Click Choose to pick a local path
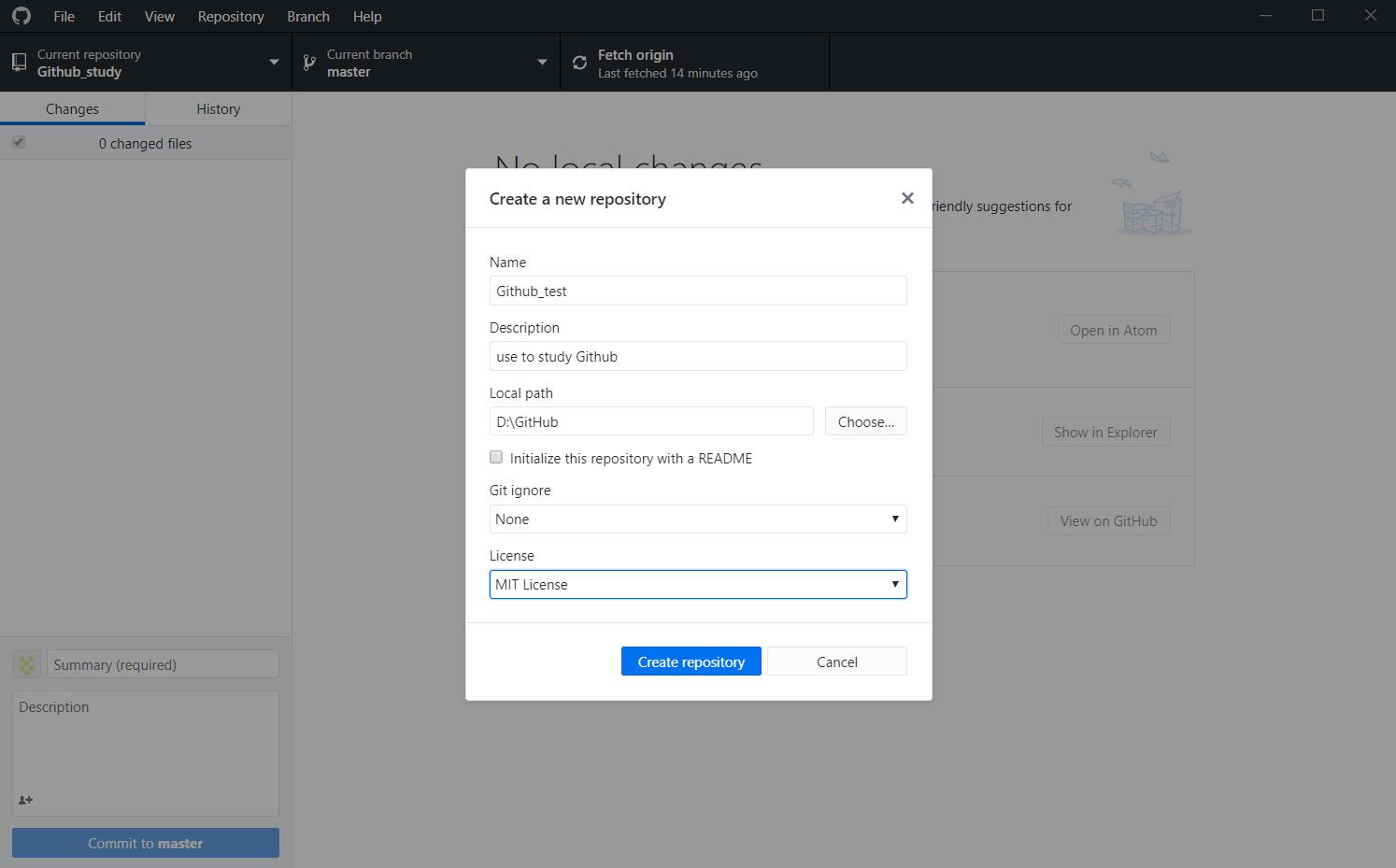The height and width of the screenshot is (868, 1396). [x=865, y=421]
